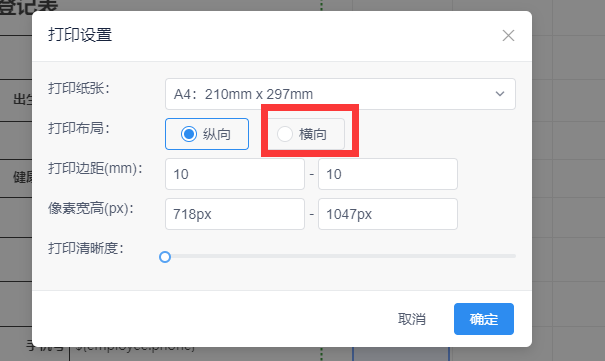Viewport: 605px width, 361px height.
Task: Click the 打印清晰度 slider handle
Action: click(x=165, y=257)
